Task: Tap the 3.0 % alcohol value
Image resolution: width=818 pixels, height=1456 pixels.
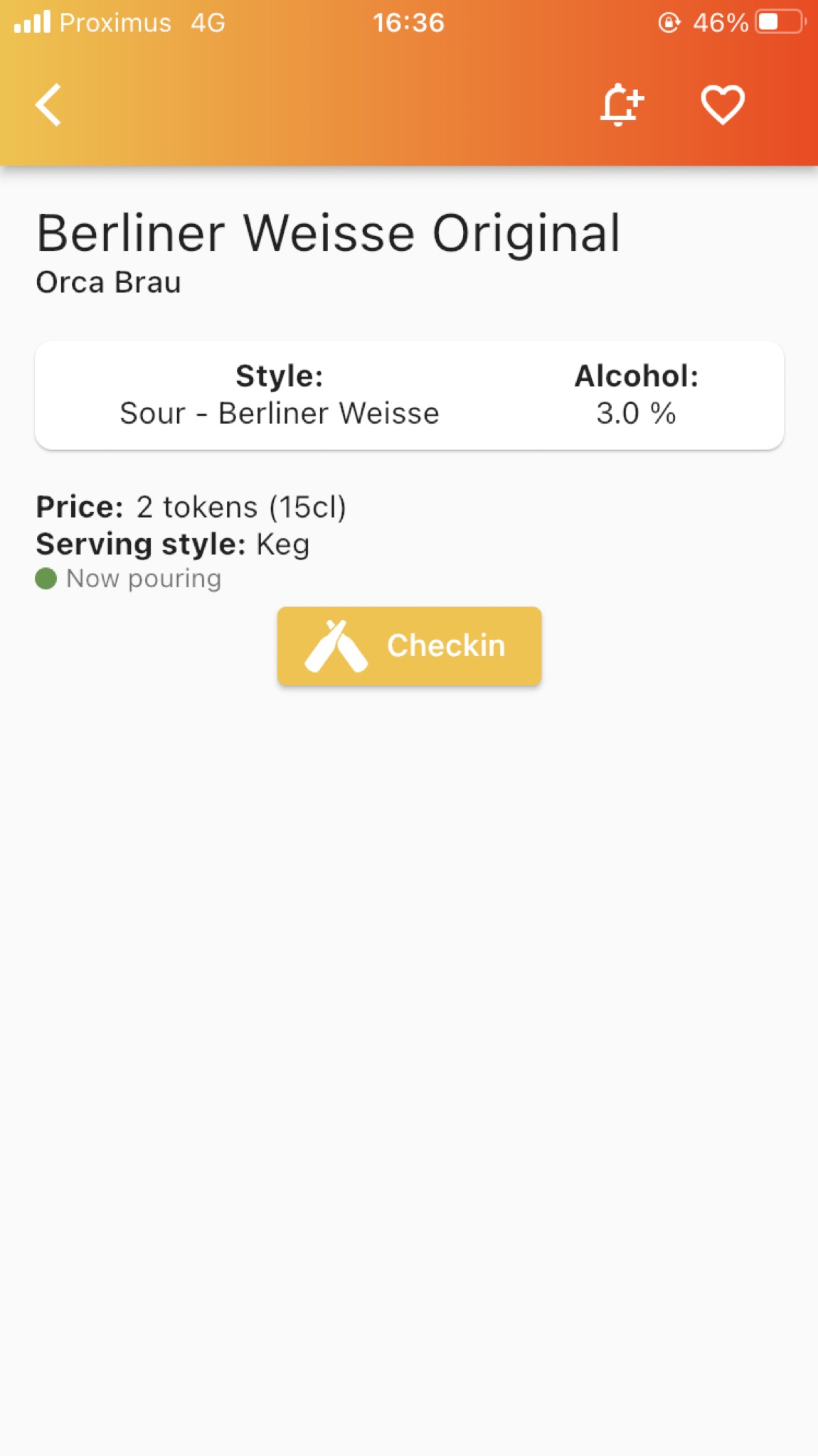Action: click(x=636, y=413)
